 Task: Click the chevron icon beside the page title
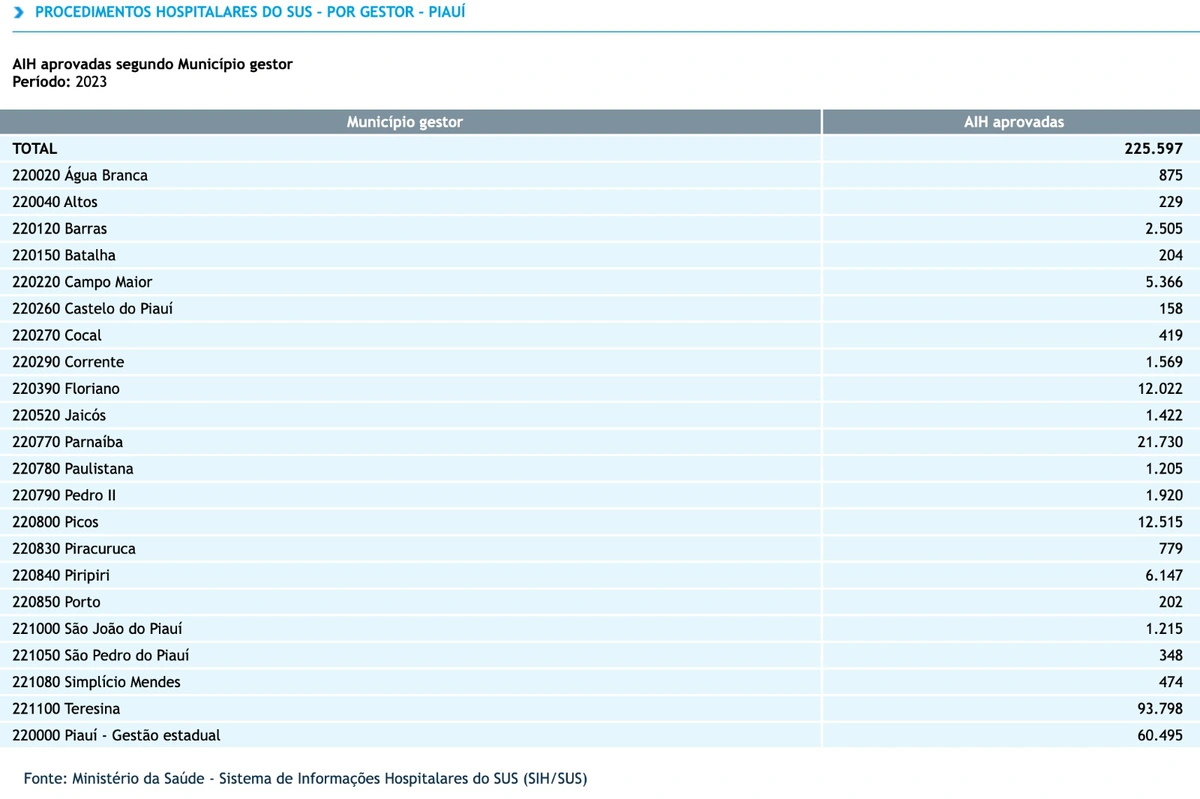click(18, 13)
